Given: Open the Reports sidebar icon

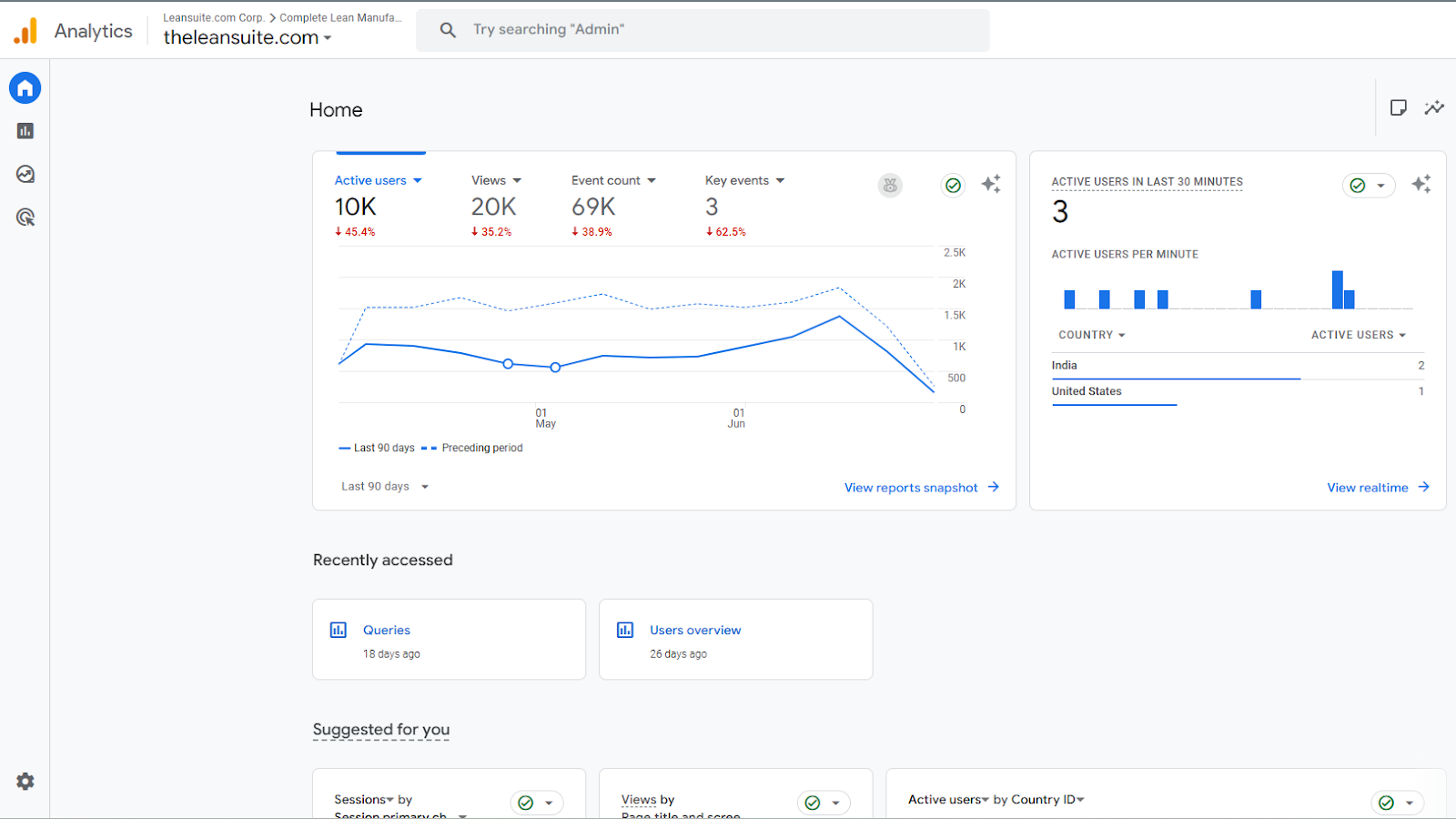Looking at the screenshot, I should coord(25,131).
